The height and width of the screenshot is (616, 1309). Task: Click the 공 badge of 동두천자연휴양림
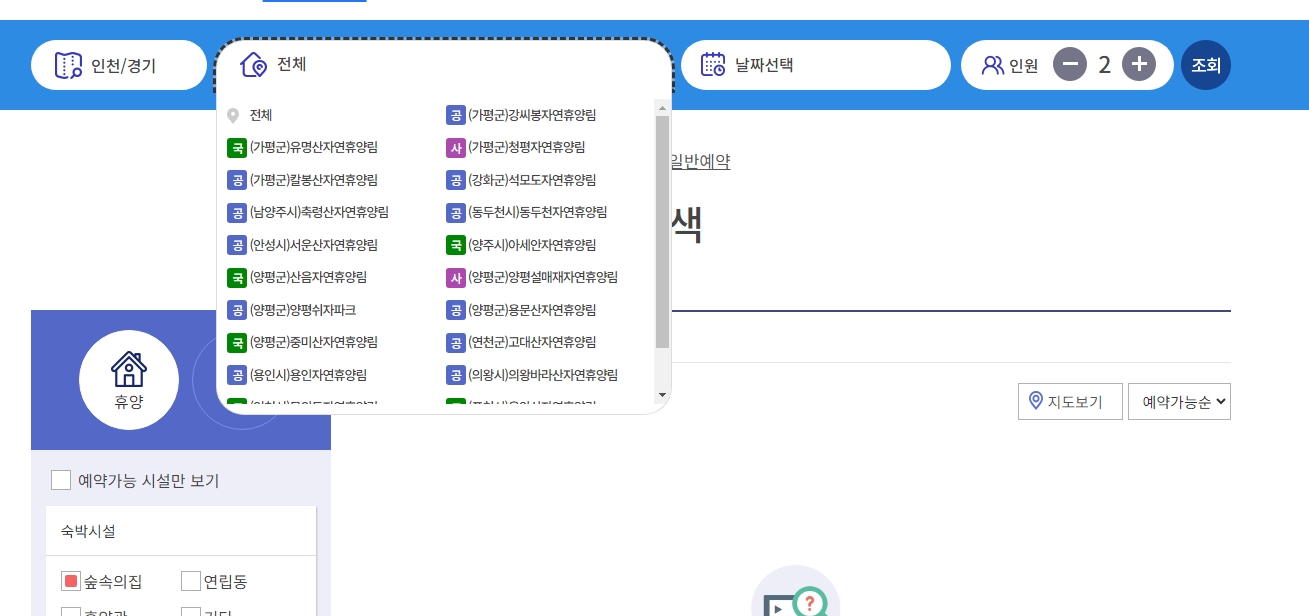[x=456, y=213]
